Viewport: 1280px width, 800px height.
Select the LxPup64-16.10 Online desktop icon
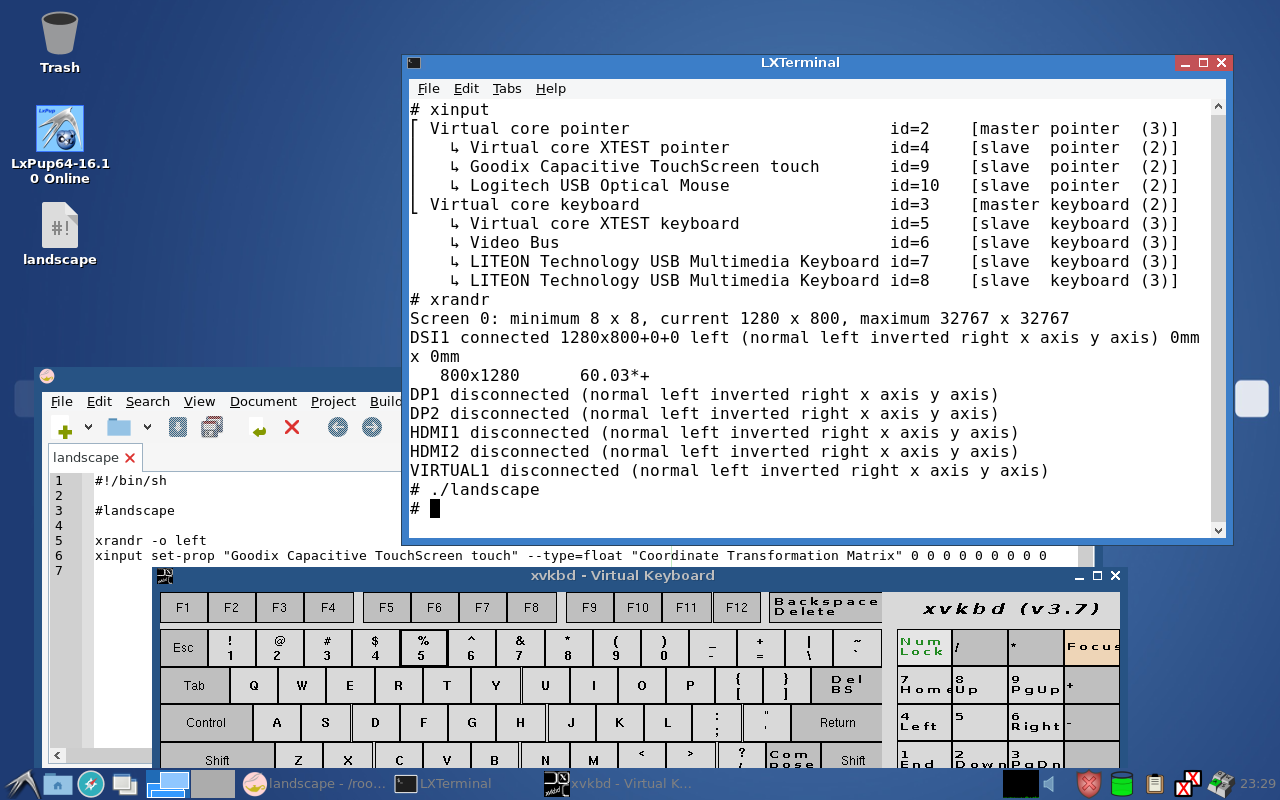tap(60, 145)
